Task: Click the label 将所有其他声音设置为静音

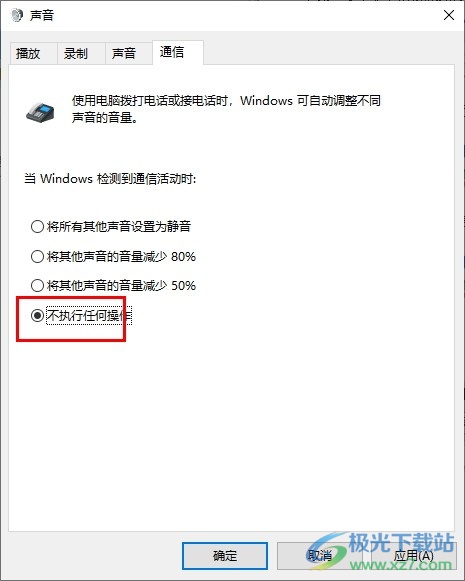Action: [119, 226]
